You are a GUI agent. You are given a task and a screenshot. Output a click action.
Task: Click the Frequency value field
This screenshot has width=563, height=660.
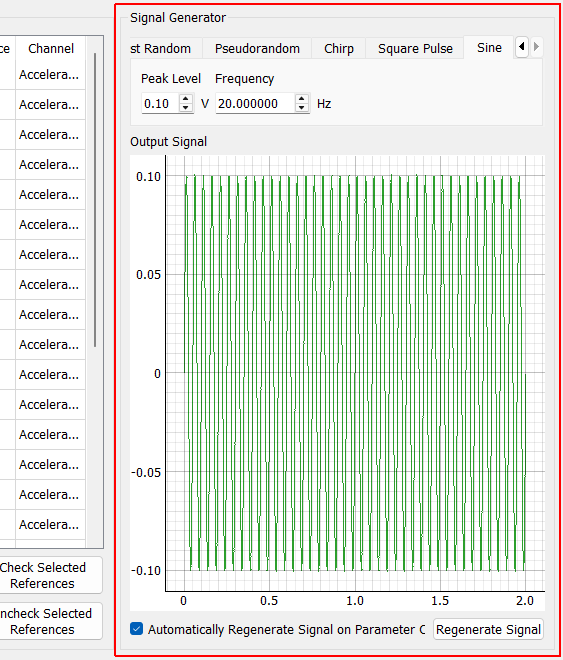(x=255, y=104)
